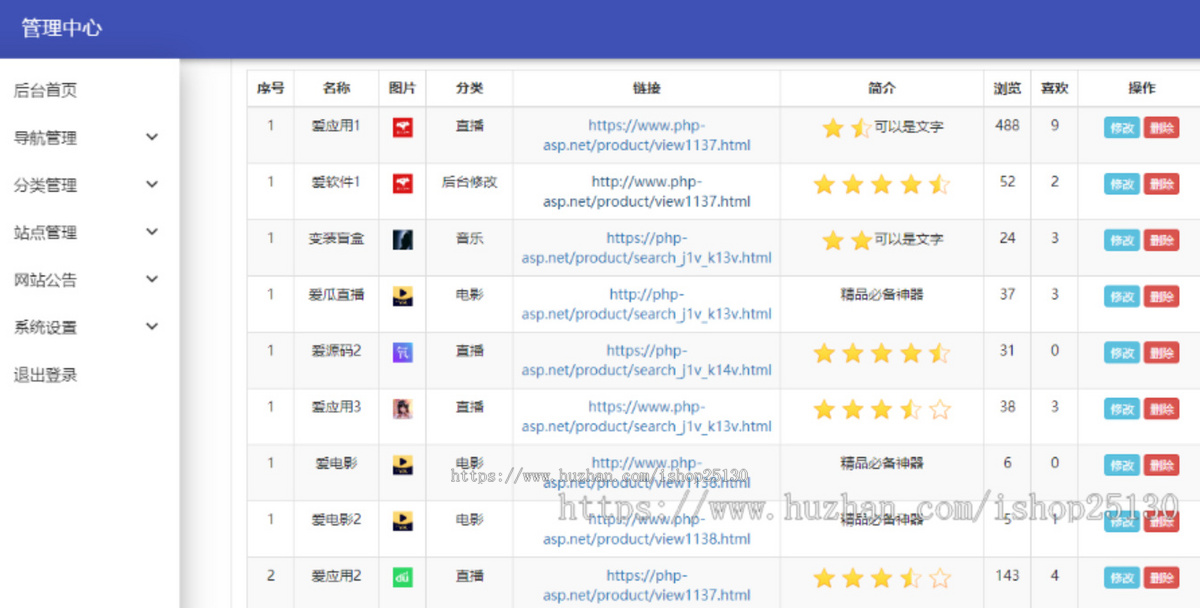Click the 操作 column header
The image size is (1200, 608).
tap(1142, 88)
